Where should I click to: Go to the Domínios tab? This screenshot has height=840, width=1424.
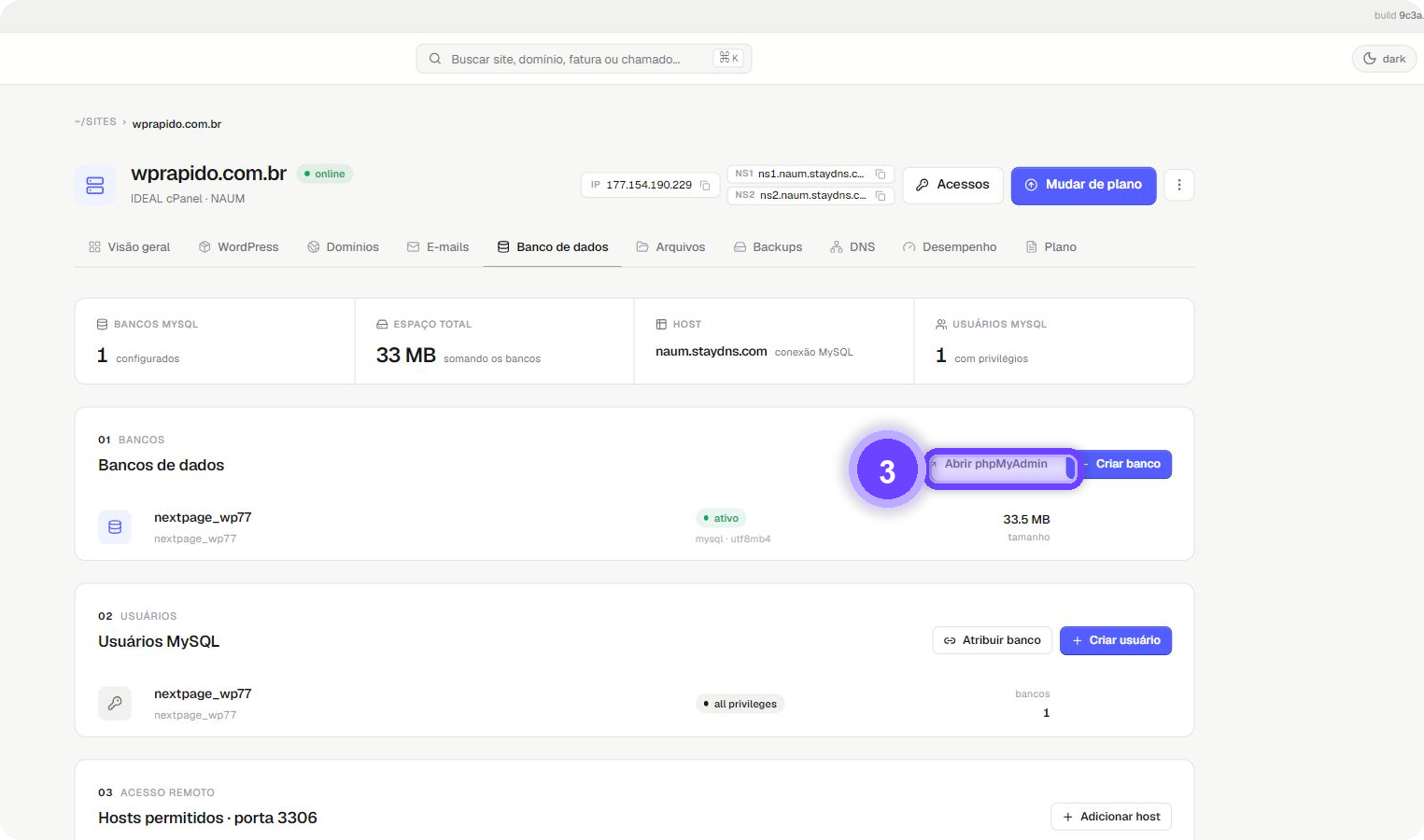[343, 247]
